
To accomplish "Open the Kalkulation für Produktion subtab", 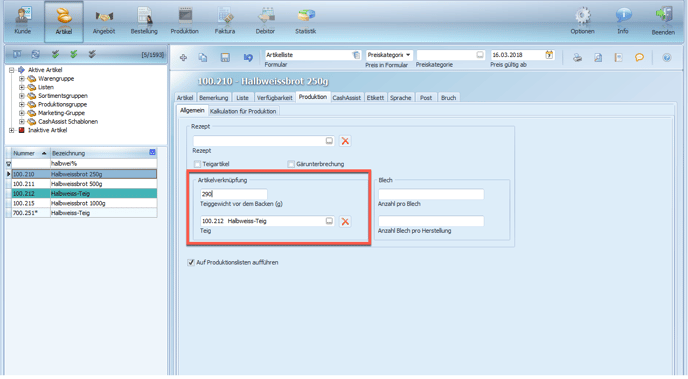I will (243, 111).
